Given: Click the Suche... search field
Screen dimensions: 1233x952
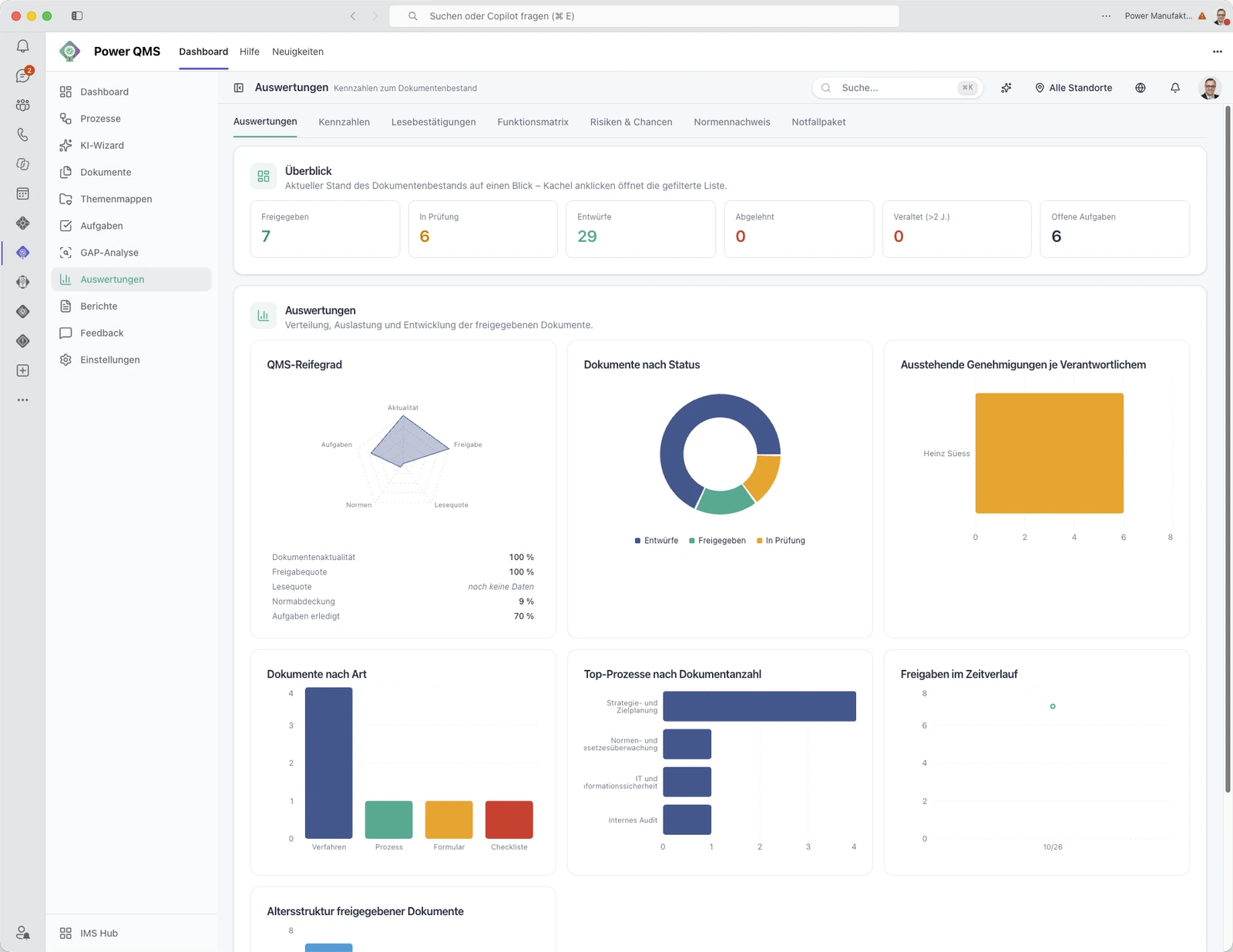Looking at the screenshot, I should [896, 88].
